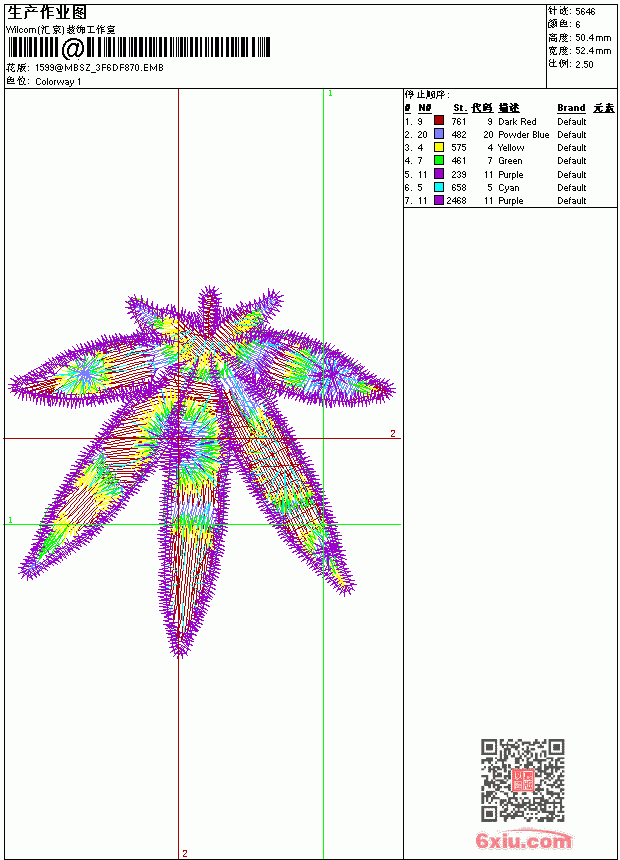Image resolution: width=620 pixels, height=860 pixels.
Task: Click the 停止顺序 heading
Action: (427, 94)
